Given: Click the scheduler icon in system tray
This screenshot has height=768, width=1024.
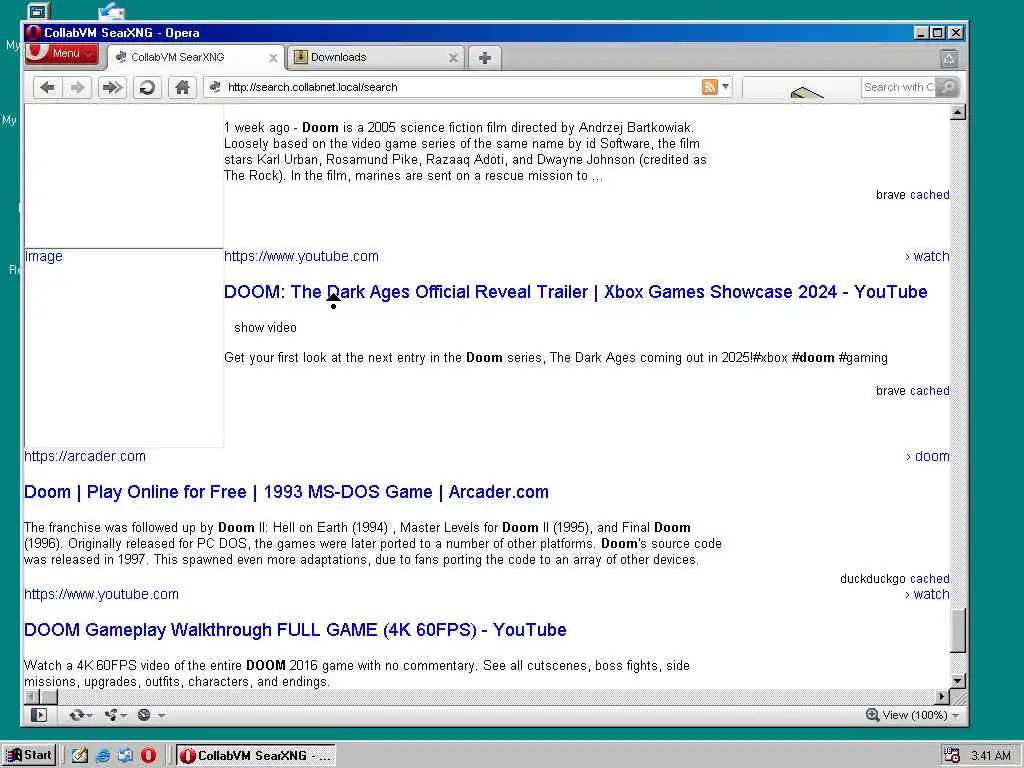Looking at the screenshot, I should tap(952, 756).
